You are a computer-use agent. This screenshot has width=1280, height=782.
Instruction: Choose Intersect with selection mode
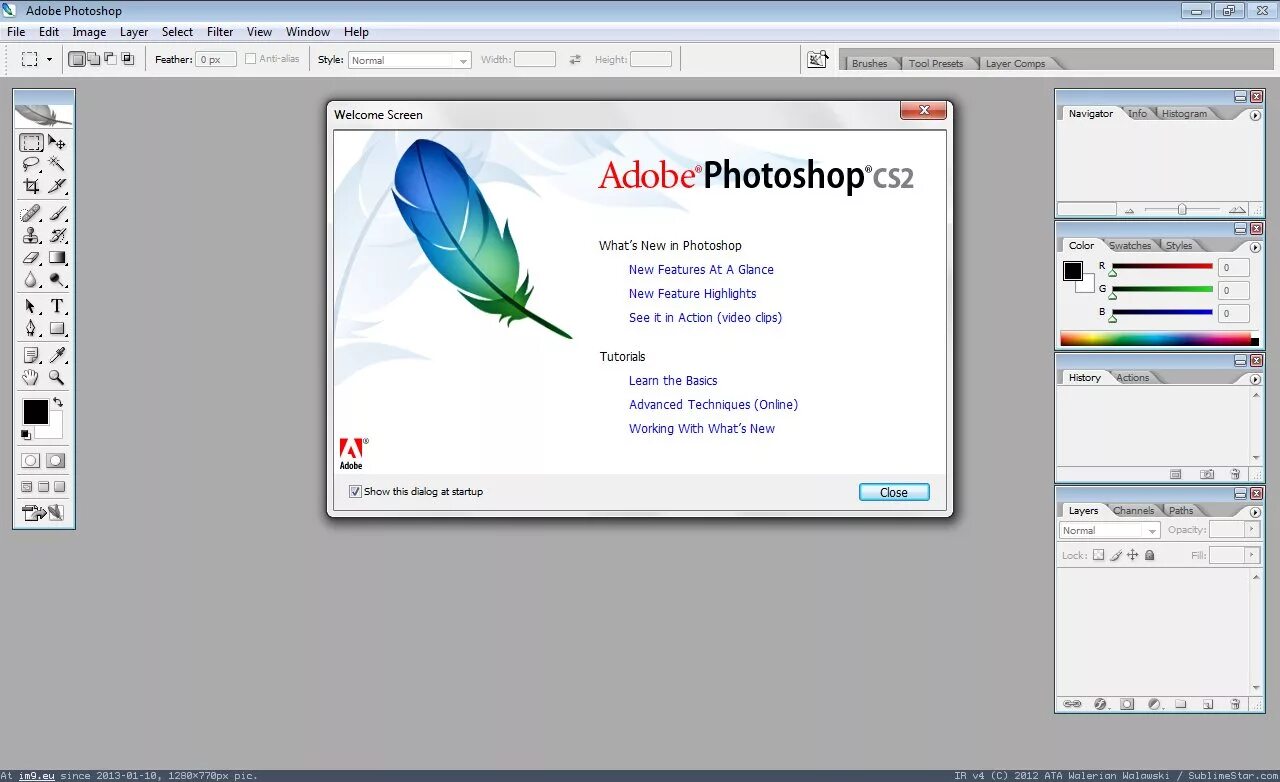[x=127, y=59]
